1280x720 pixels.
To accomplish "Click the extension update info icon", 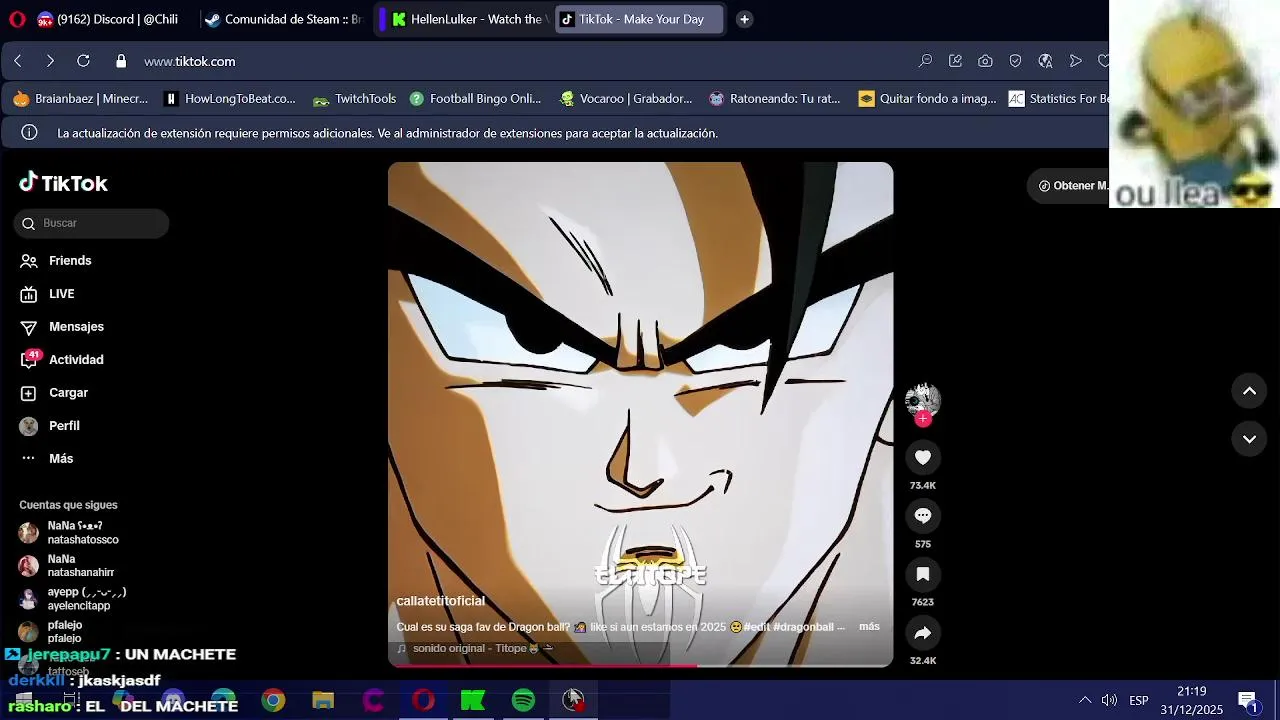I will point(30,133).
